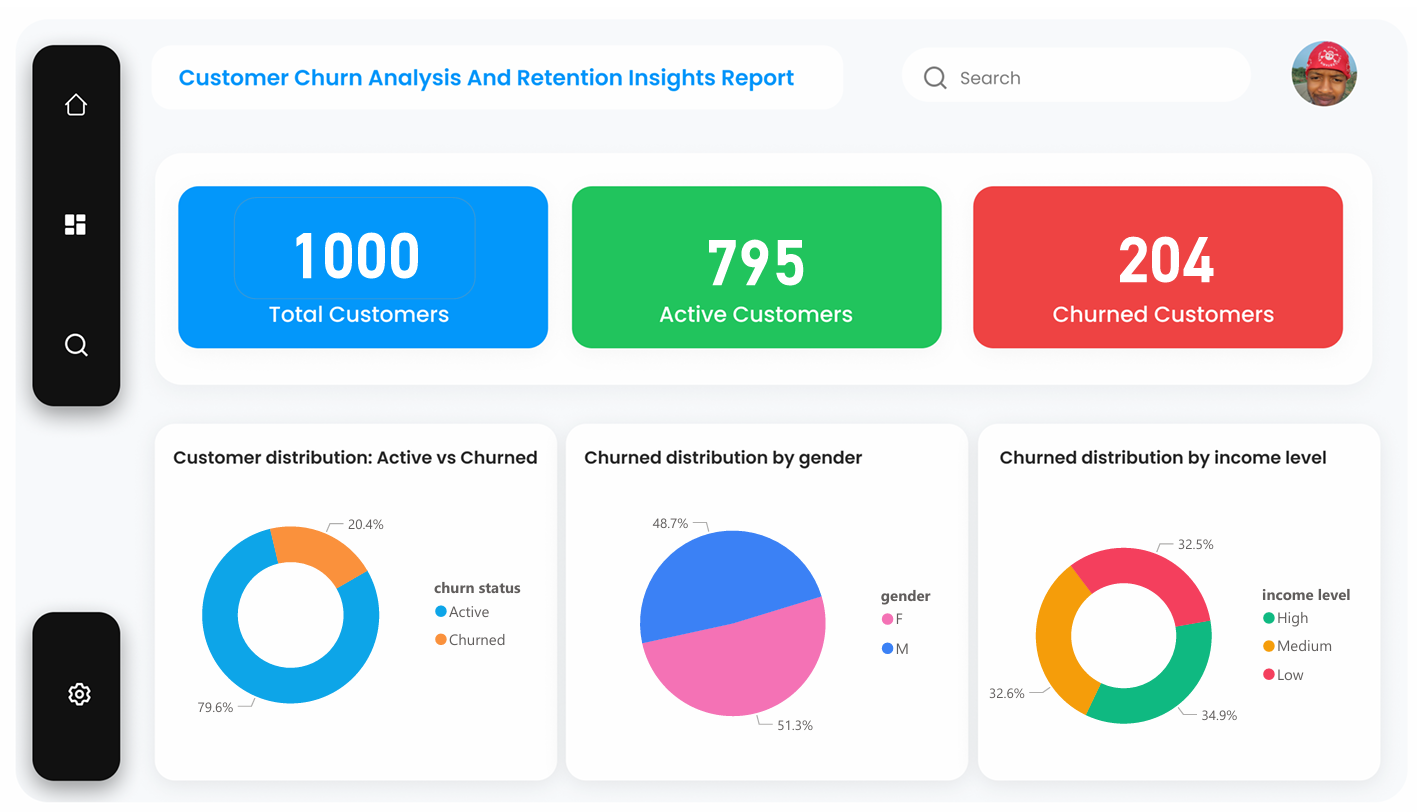The width and height of the screenshot is (1417, 812).
Task: Click 'Churned distribution by income level' title
Action: coord(1163,458)
